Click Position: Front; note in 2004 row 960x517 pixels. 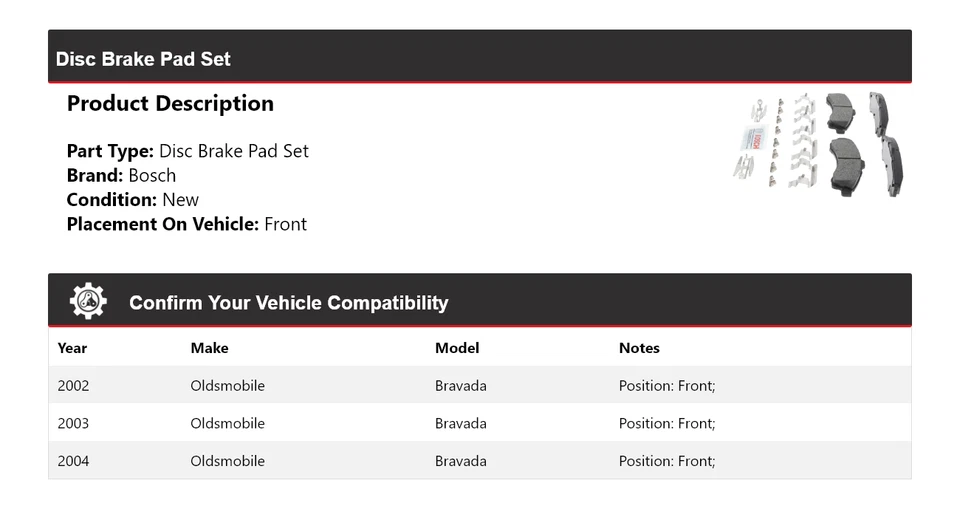pos(667,461)
